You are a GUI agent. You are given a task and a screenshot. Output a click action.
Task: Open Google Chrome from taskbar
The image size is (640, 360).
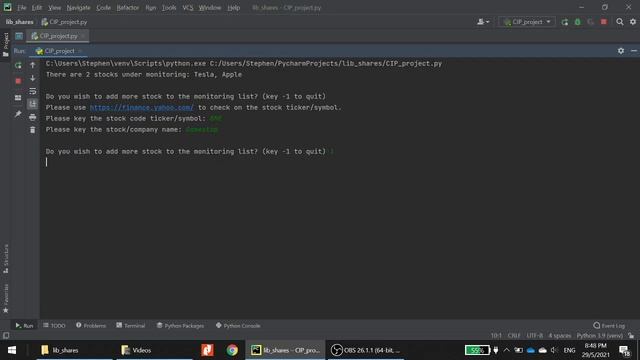[232, 350]
